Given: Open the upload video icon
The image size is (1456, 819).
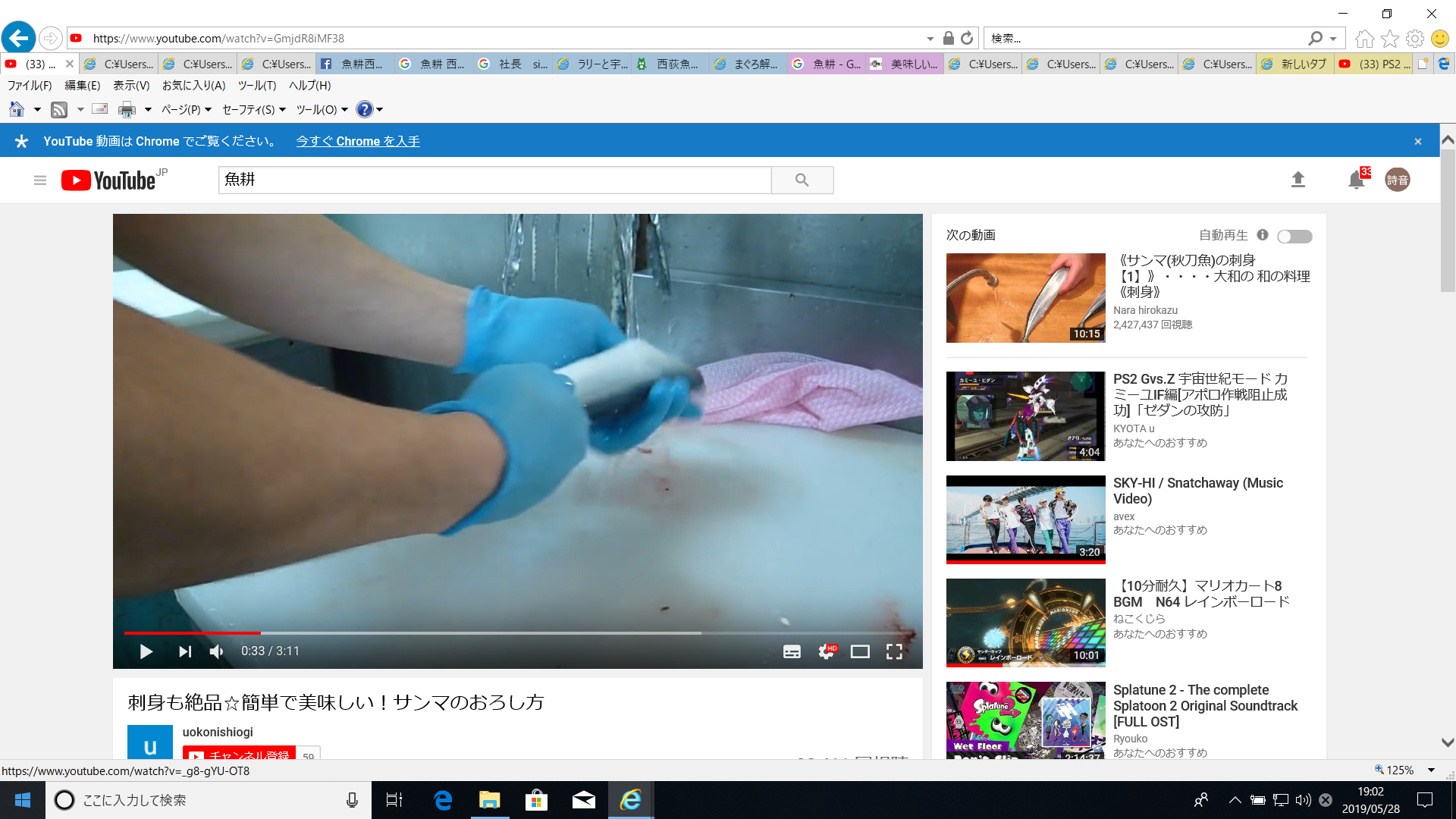Looking at the screenshot, I should coord(1298,180).
